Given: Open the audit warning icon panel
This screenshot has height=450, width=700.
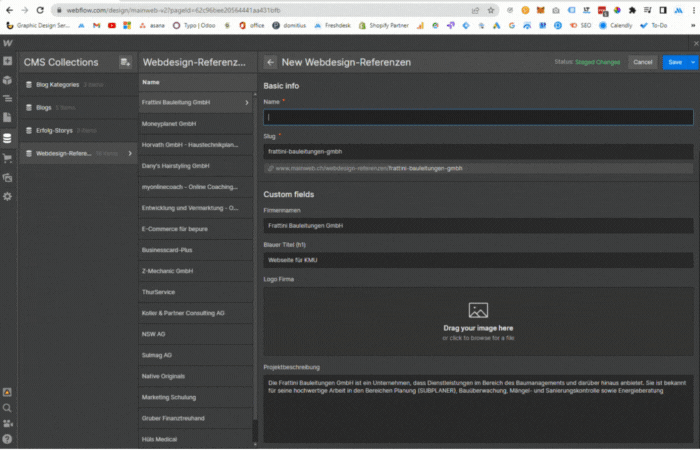Looking at the screenshot, I should 8,392.
